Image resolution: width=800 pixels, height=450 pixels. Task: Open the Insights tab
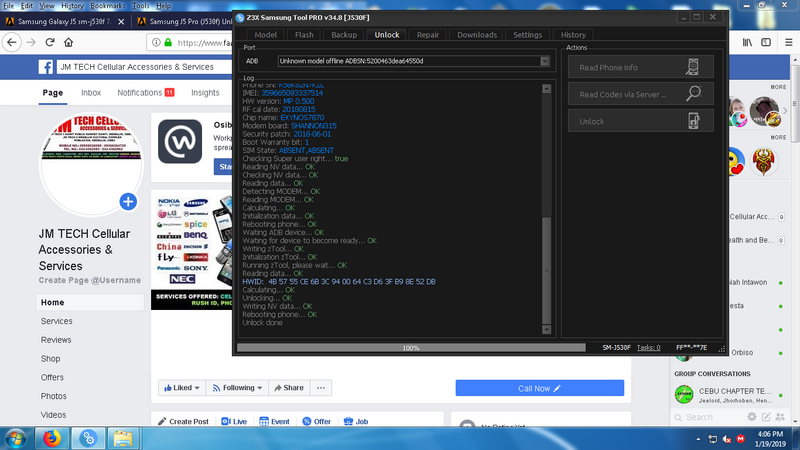coord(205,92)
